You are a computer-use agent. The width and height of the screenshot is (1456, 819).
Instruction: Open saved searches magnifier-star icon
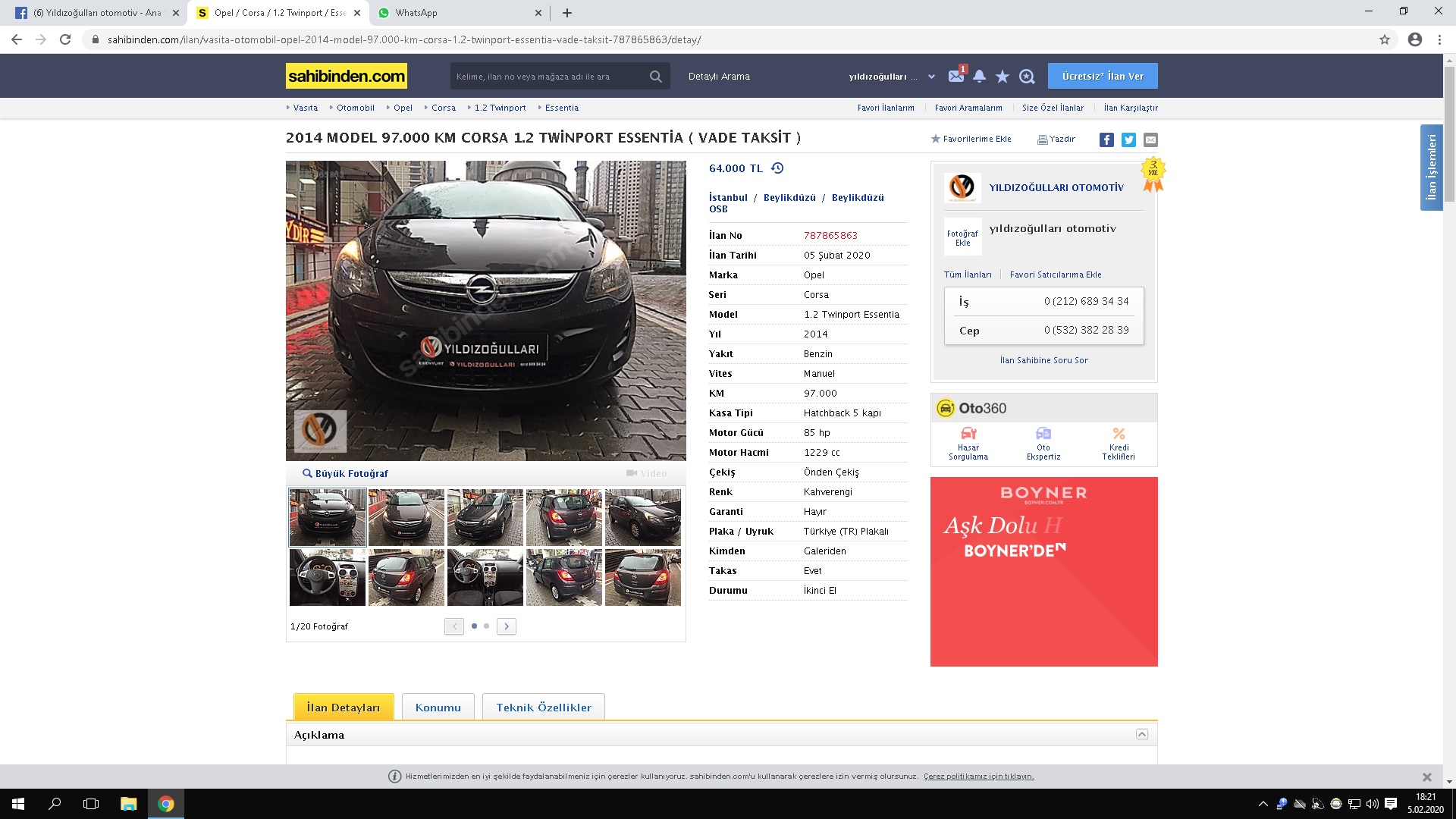[1027, 77]
